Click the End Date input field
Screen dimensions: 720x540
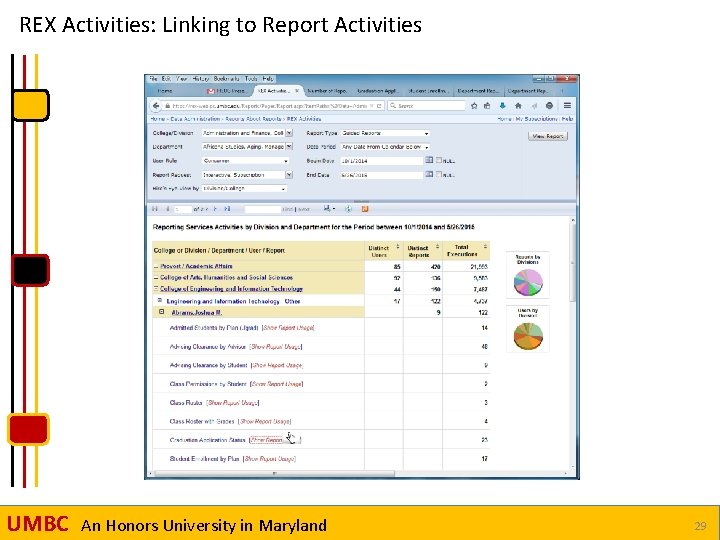(381, 175)
